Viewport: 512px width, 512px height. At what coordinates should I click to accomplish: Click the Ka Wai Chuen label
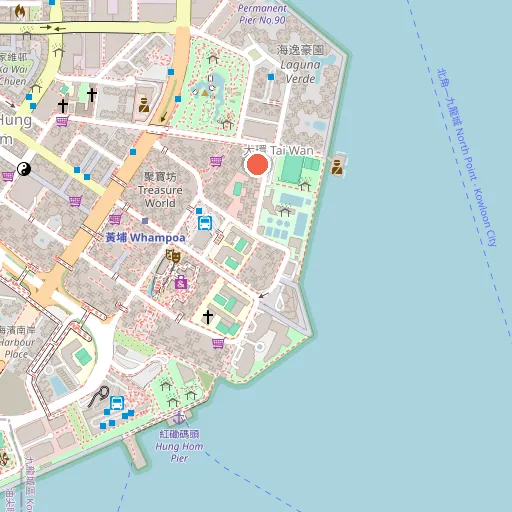tap(13, 69)
